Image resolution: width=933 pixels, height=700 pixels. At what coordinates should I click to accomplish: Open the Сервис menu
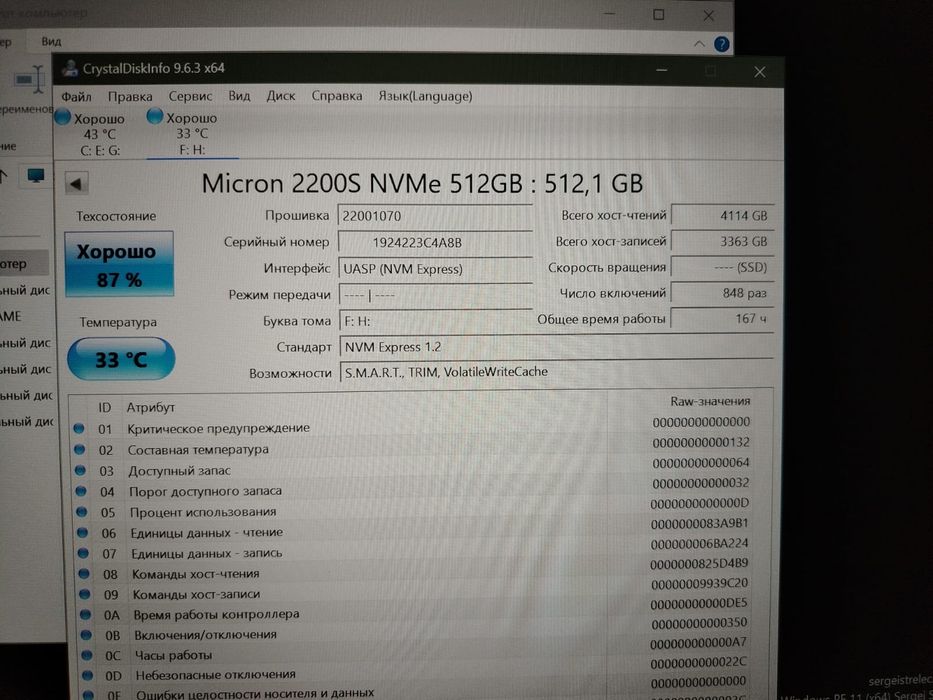190,96
